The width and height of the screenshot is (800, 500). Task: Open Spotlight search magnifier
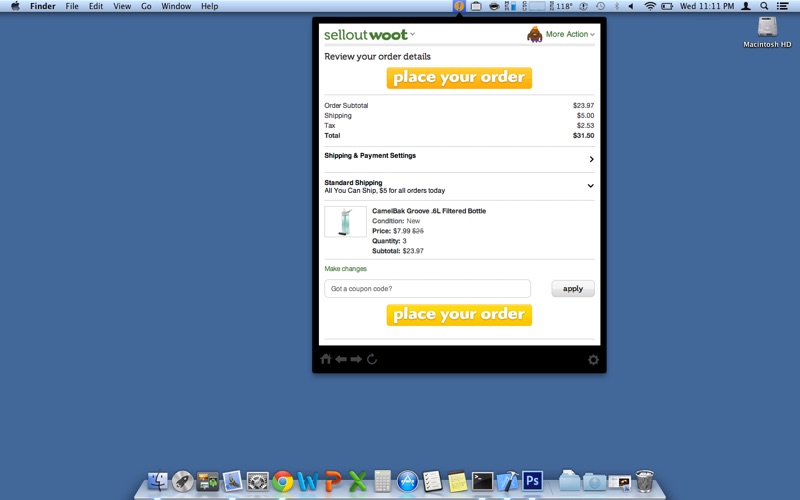point(764,6)
